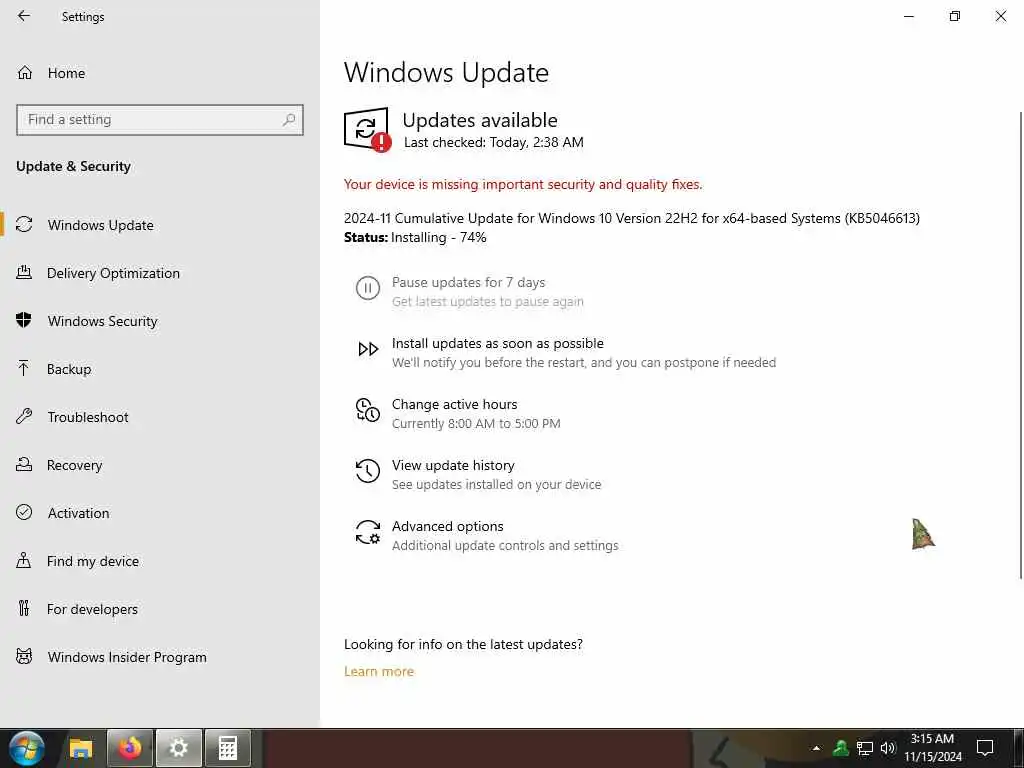1024x768 pixels.
Task: Open Home from the house icon
Action: pos(25,72)
